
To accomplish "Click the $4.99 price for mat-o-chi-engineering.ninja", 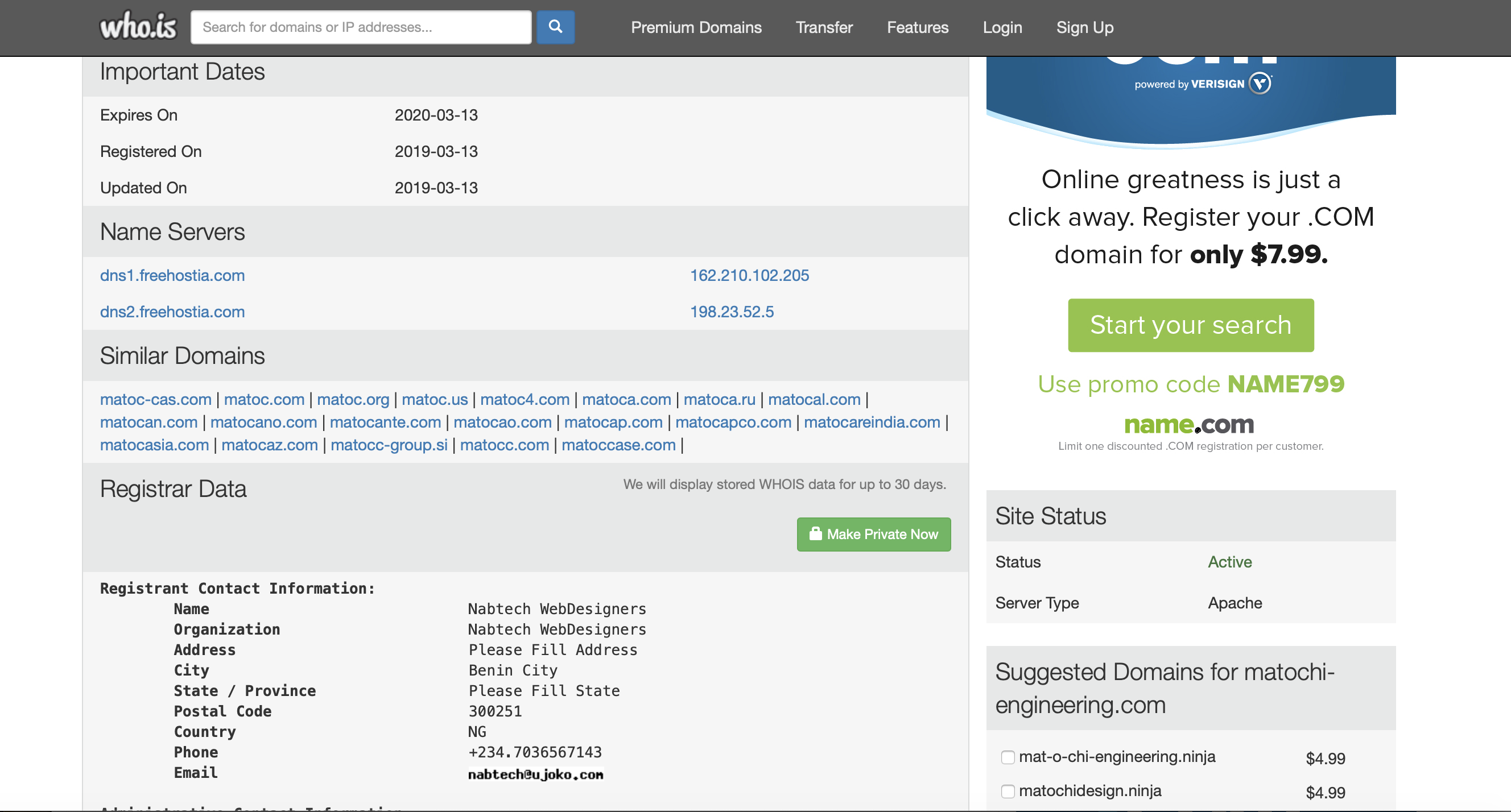I will coord(1325,758).
